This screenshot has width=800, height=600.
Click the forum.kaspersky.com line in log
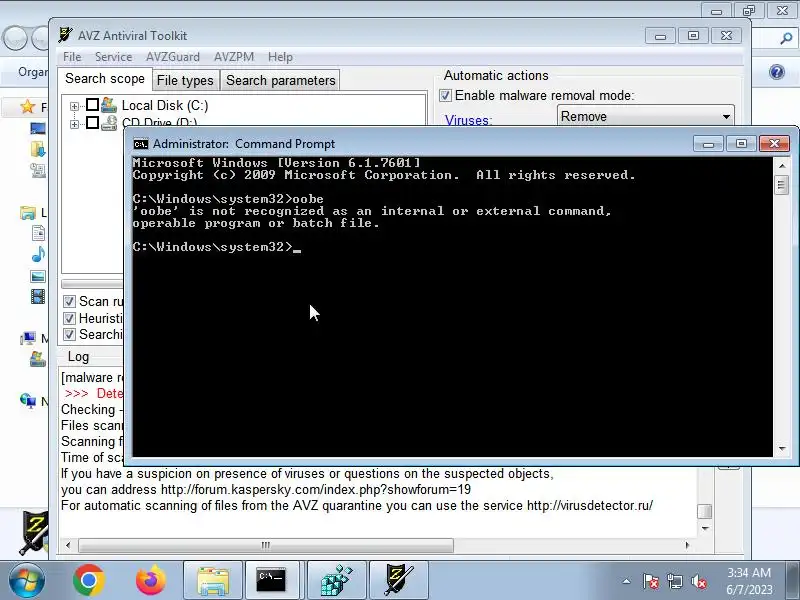(266, 490)
